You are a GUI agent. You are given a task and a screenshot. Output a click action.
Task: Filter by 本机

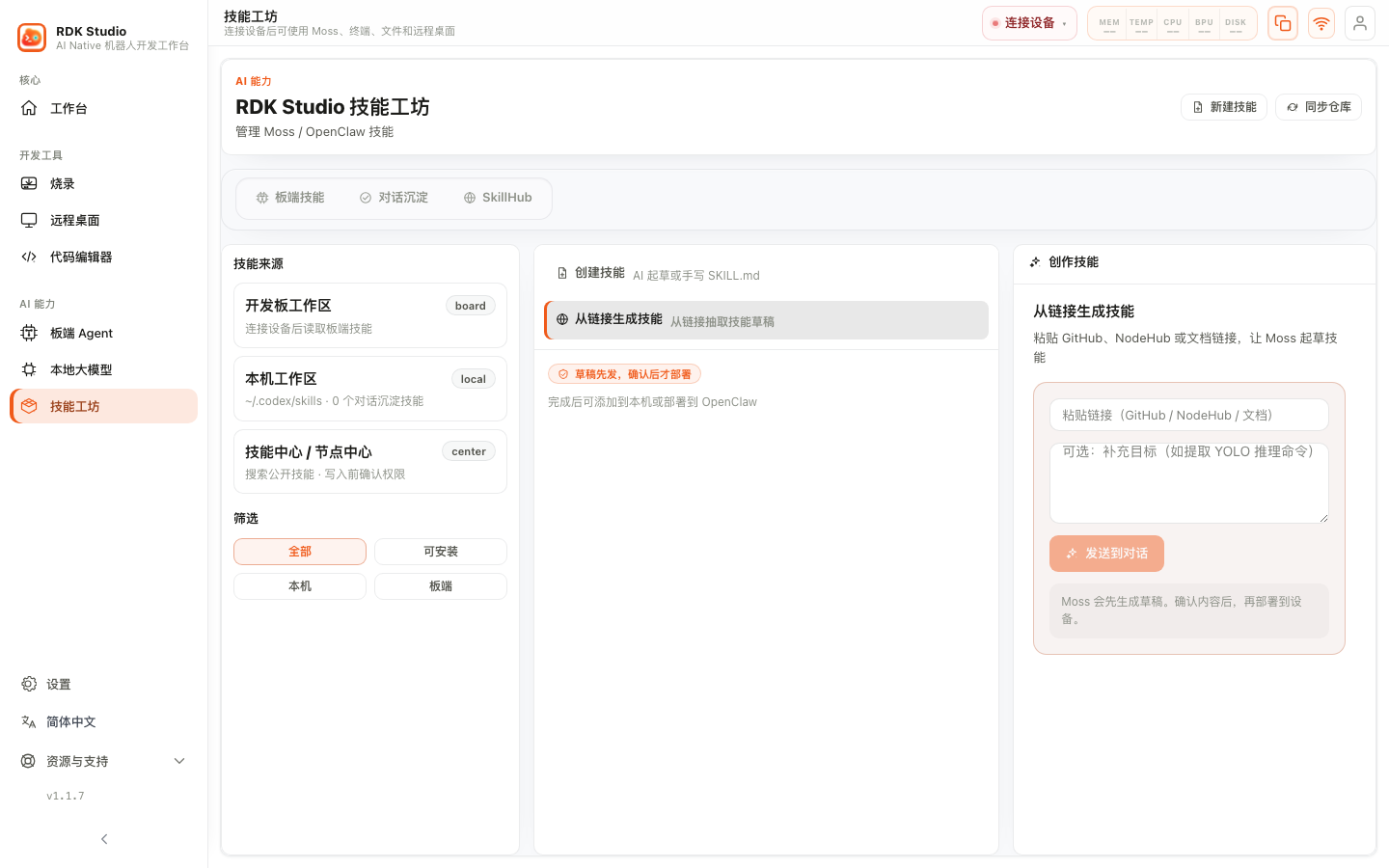(x=300, y=586)
